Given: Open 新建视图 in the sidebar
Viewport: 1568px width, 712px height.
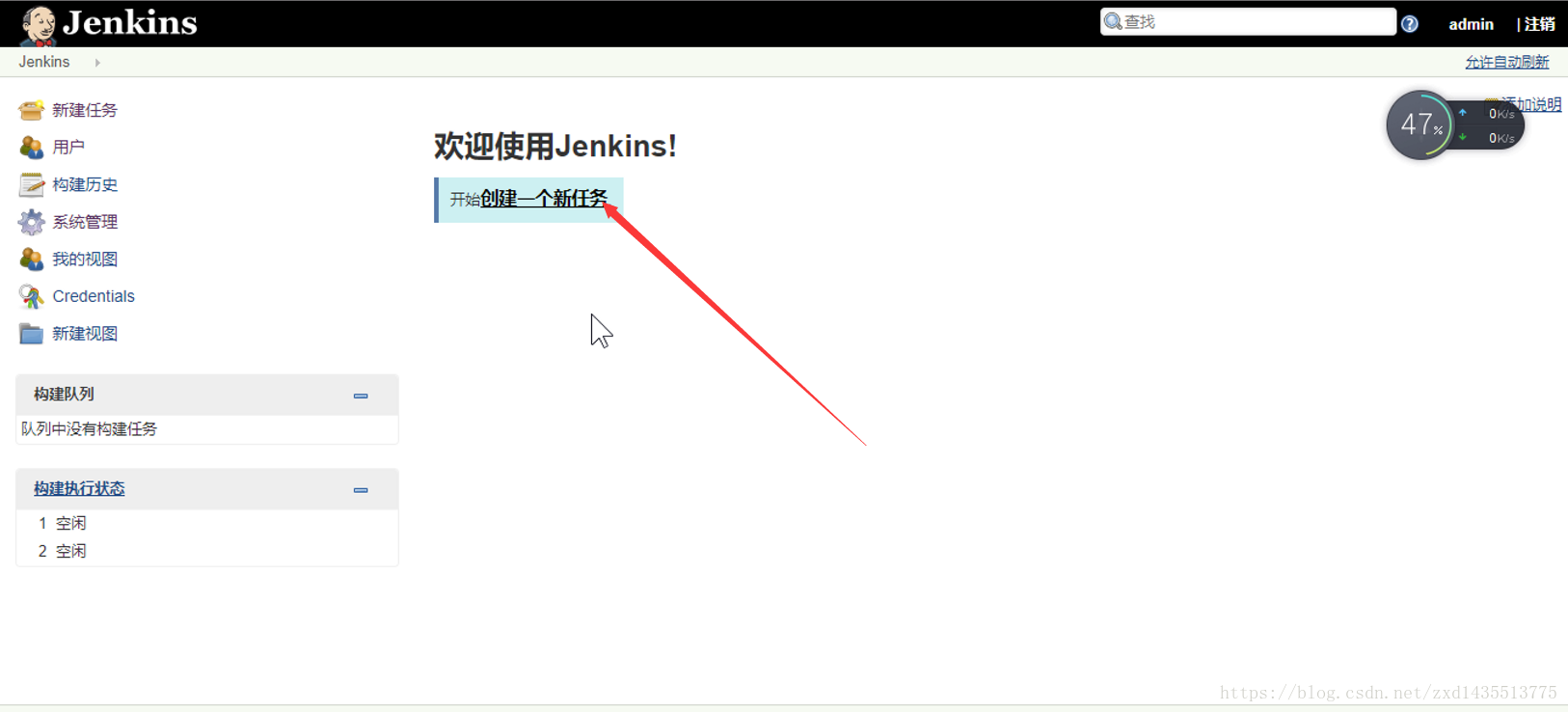Looking at the screenshot, I should 85,334.
